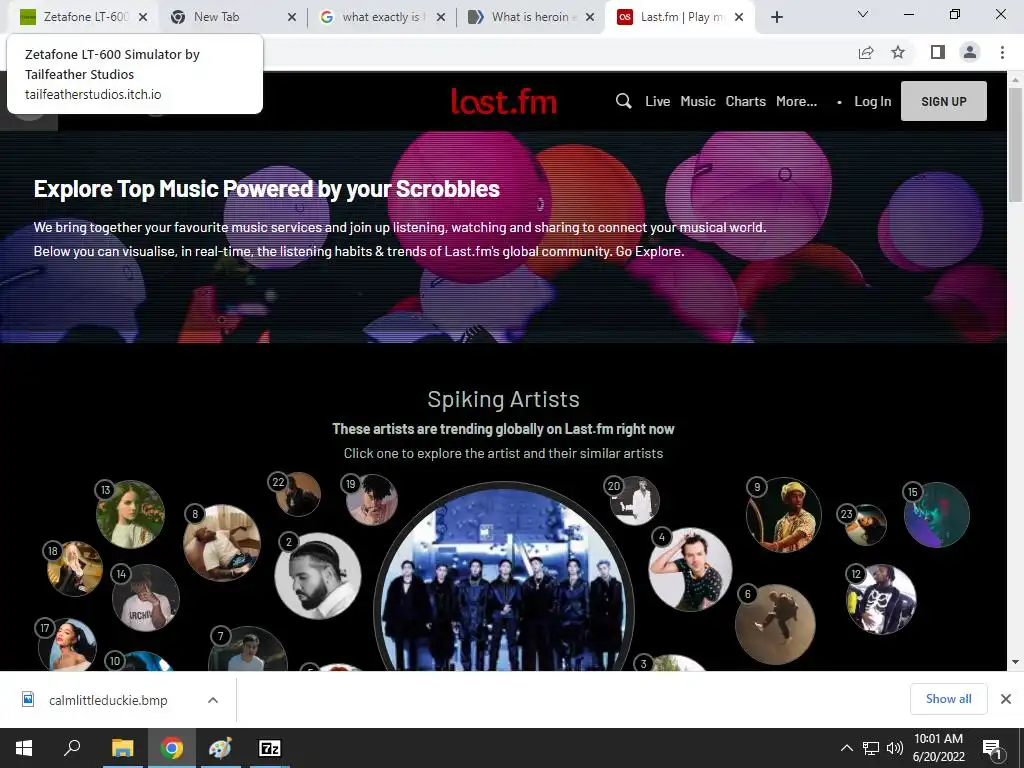Viewport: 1024px width, 768px height.
Task: Select artist bubble number 12
Action: [x=882, y=599]
